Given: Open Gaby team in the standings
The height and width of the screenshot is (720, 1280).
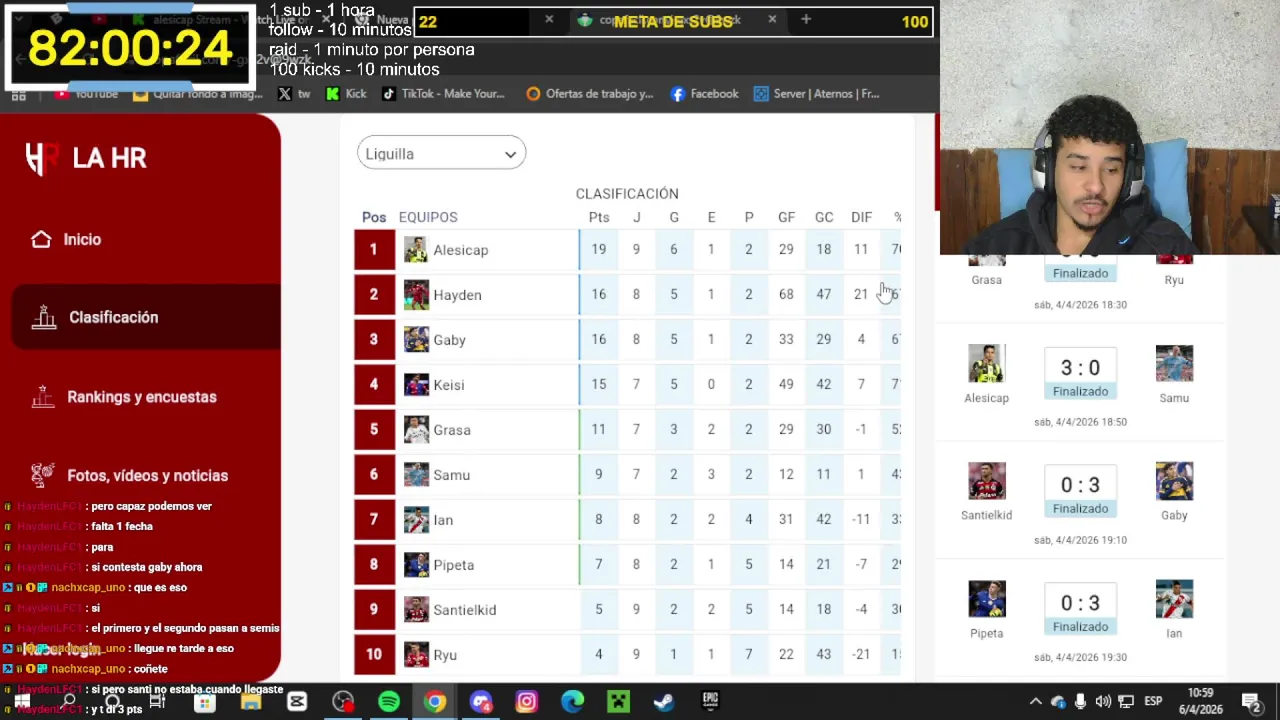Looking at the screenshot, I should click(x=449, y=340).
